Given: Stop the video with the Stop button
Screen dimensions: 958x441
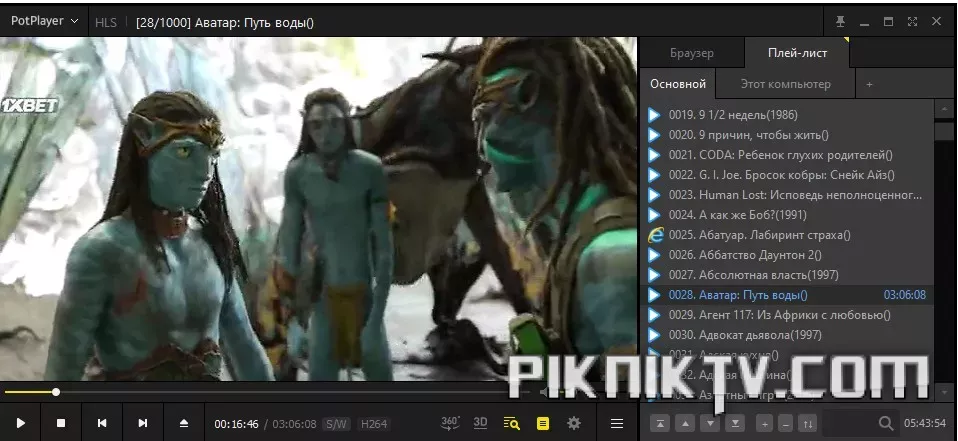Looking at the screenshot, I should [61, 423].
